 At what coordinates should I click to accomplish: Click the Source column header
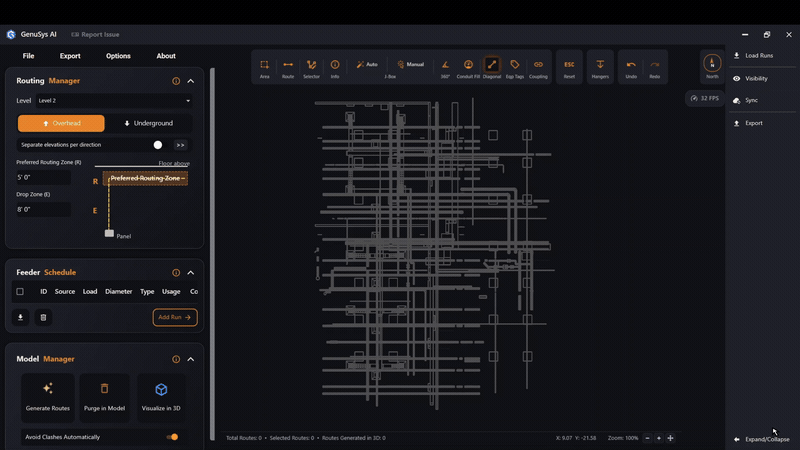(65, 292)
